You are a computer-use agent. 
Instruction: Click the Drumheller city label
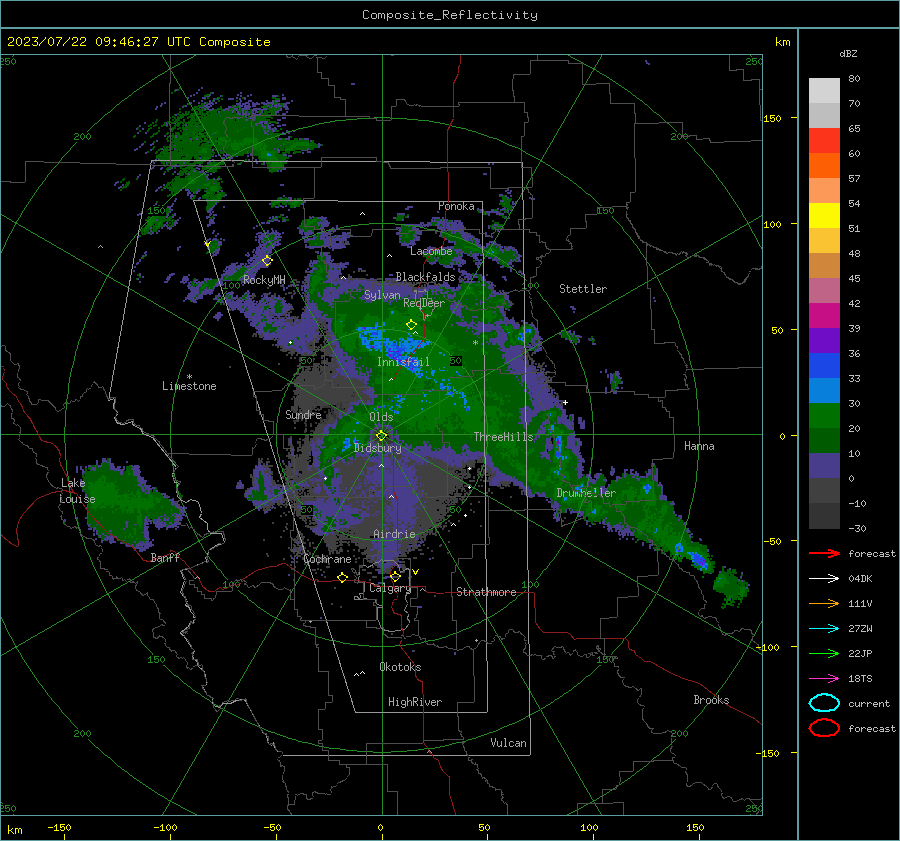pyautogui.click(x=585, y=493)
